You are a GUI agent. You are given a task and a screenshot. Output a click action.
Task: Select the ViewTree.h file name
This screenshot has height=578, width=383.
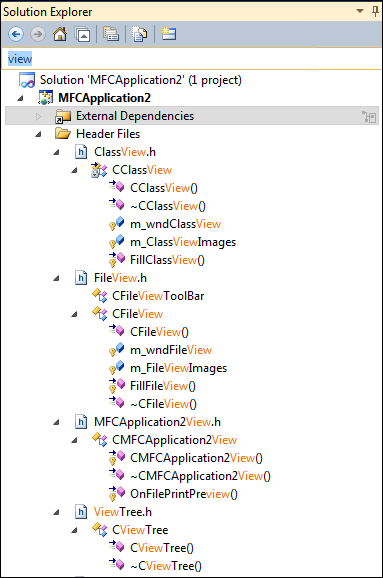click(x=123, y=512)
